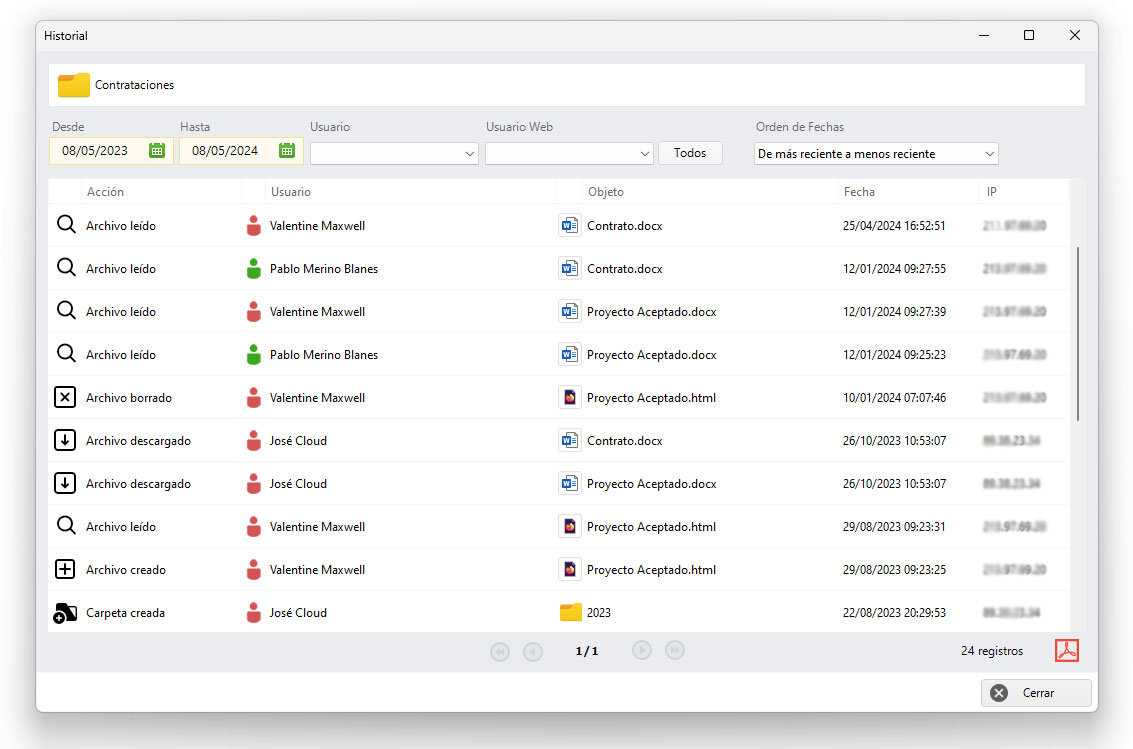Viewport: 1133px width, 749px height.
Task: Sort by the Usuario column header
Action: (290, 191)
